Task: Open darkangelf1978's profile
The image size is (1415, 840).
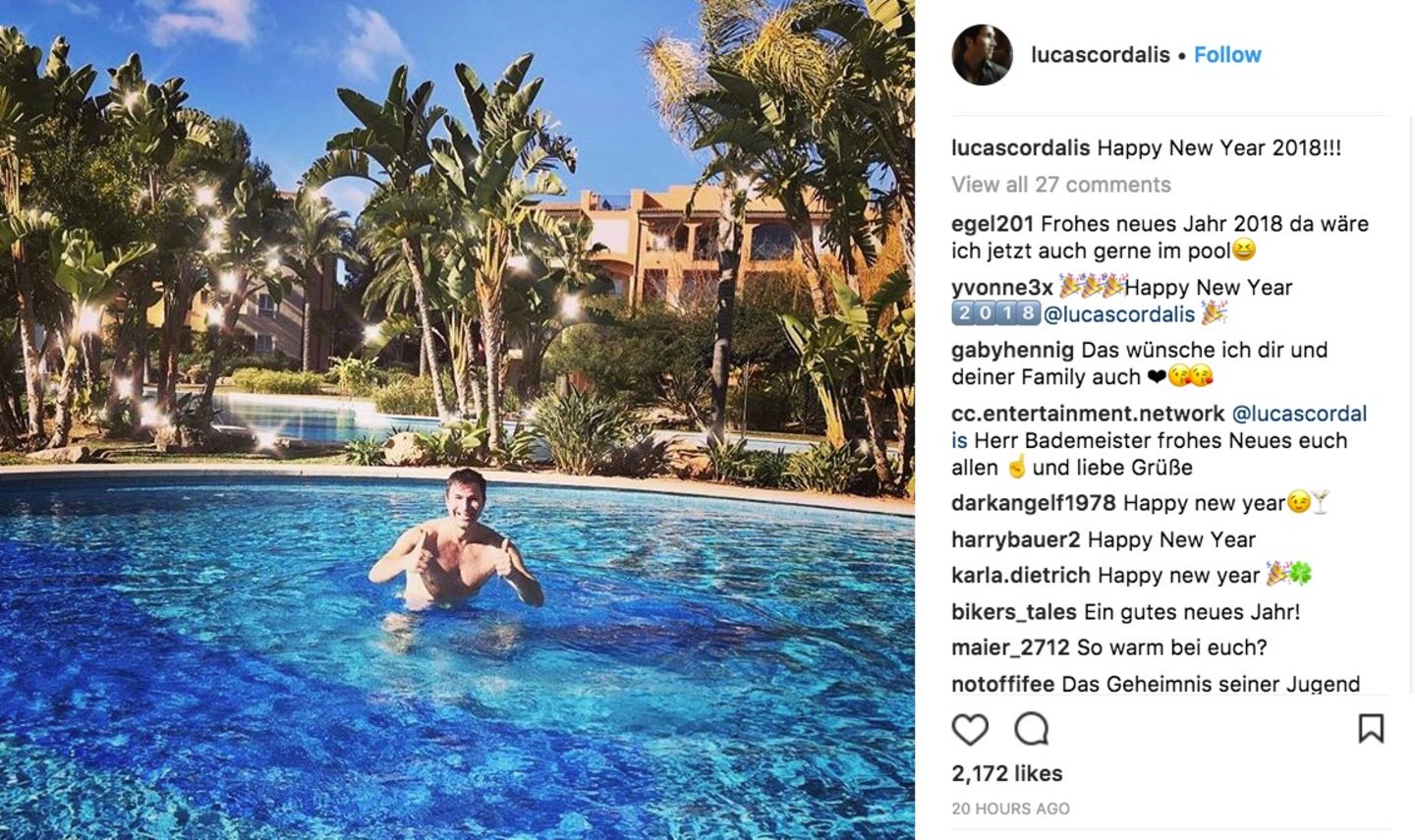Action: [x=1034, y=504]
